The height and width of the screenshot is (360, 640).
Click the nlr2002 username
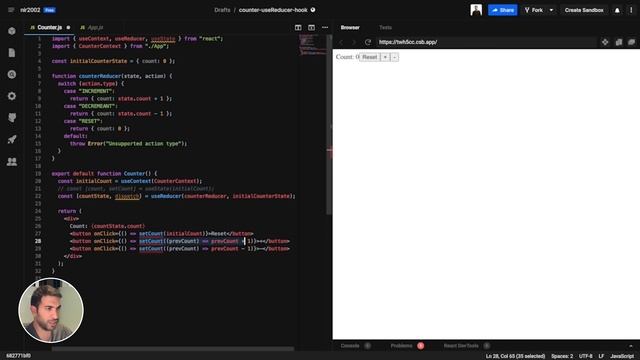tap(30, 10)
